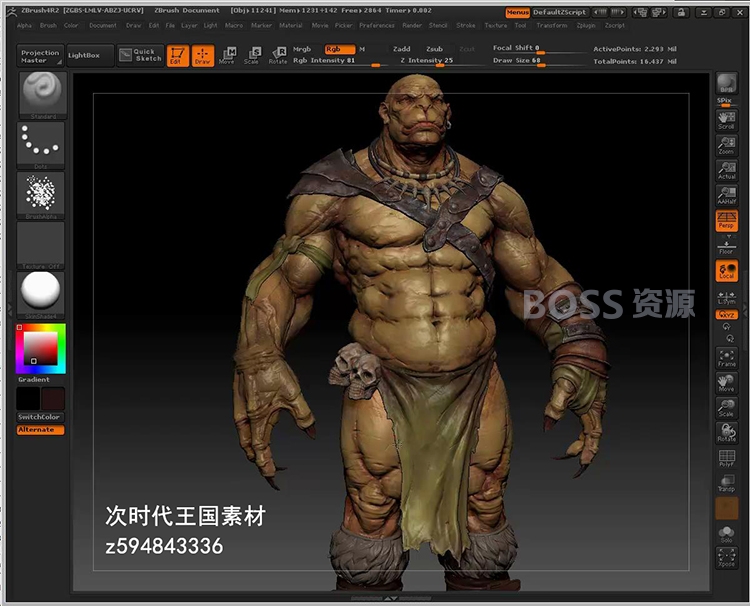Open the Dots stroke type selector
The width and height of the screenshot is (750, 606).
[x=41, y=145]
